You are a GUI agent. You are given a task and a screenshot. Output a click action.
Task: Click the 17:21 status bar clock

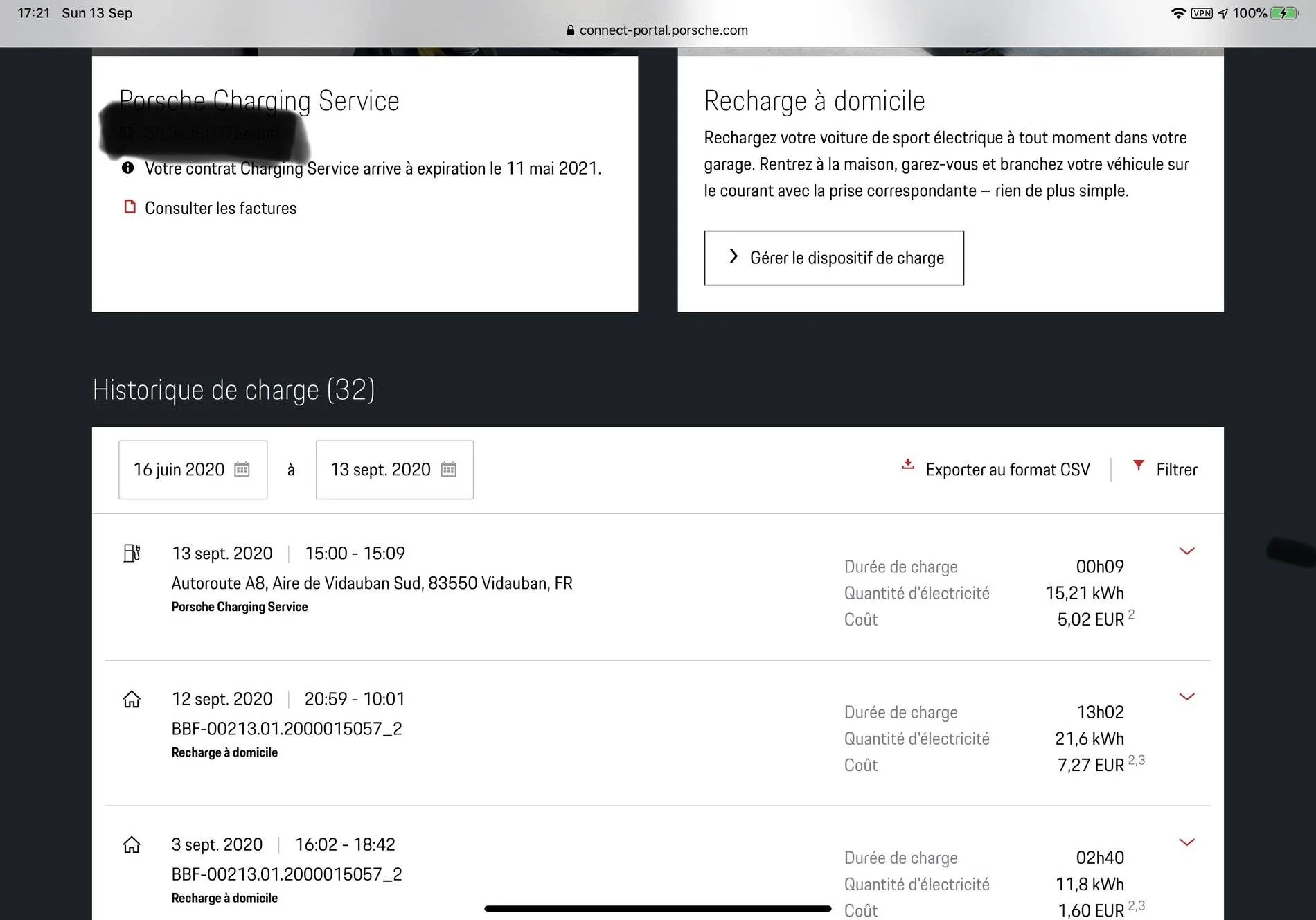coord(34,13)
